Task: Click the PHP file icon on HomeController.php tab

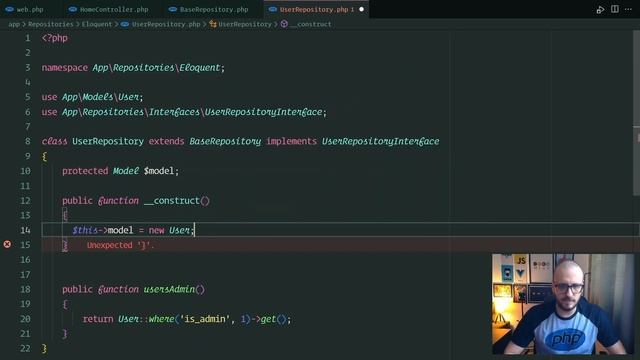Action: tap(73, 9)
